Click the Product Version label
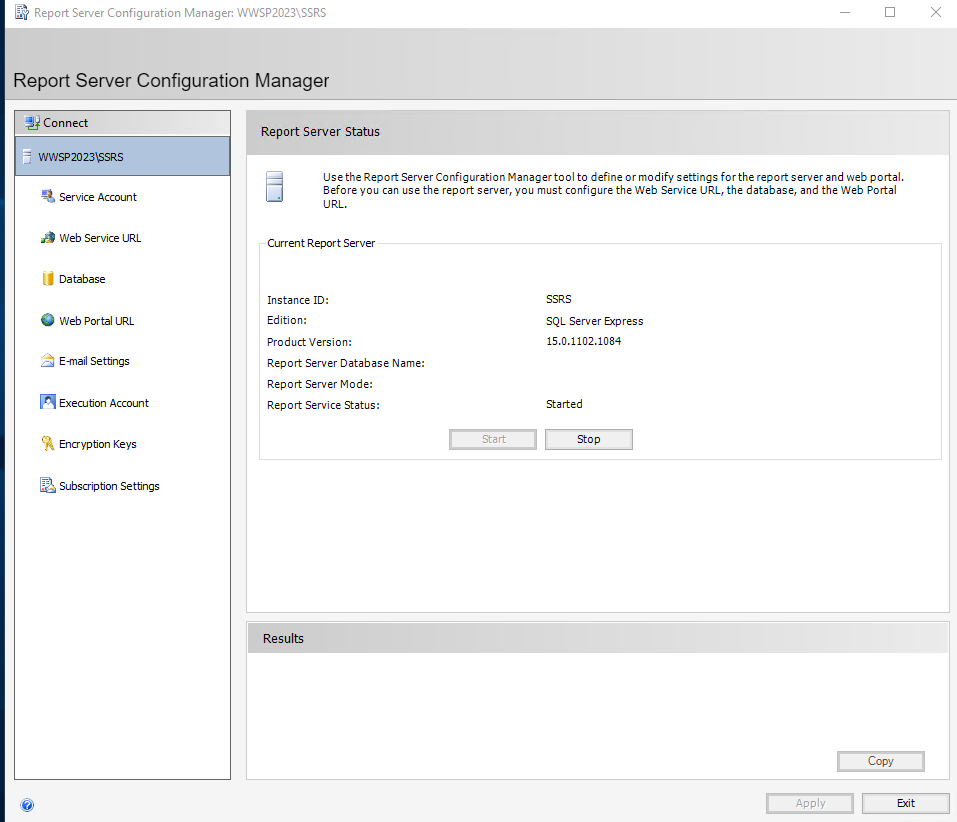The image size is (957, 822). coord(309,342)
